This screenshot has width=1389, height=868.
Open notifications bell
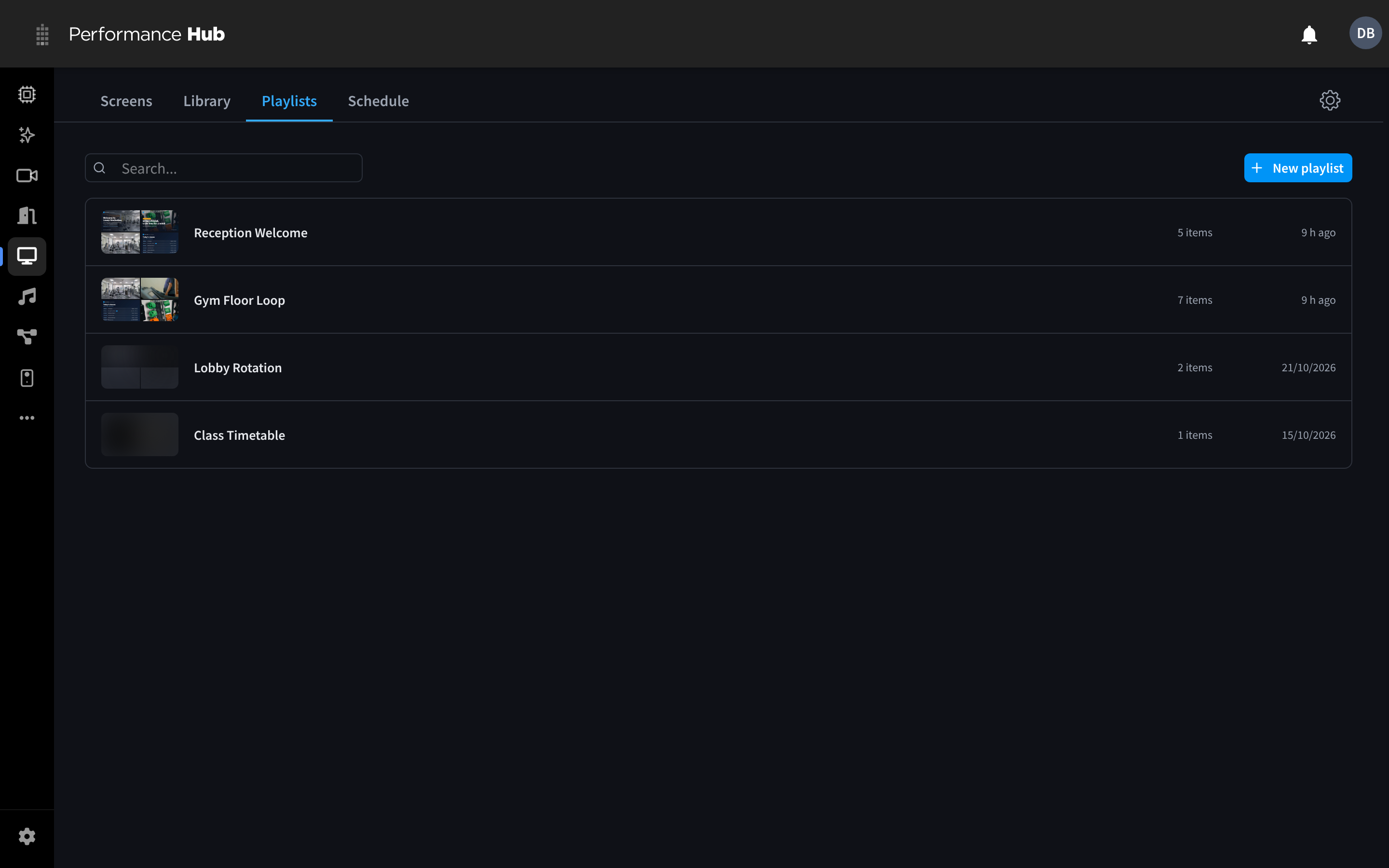[1308, 34]
